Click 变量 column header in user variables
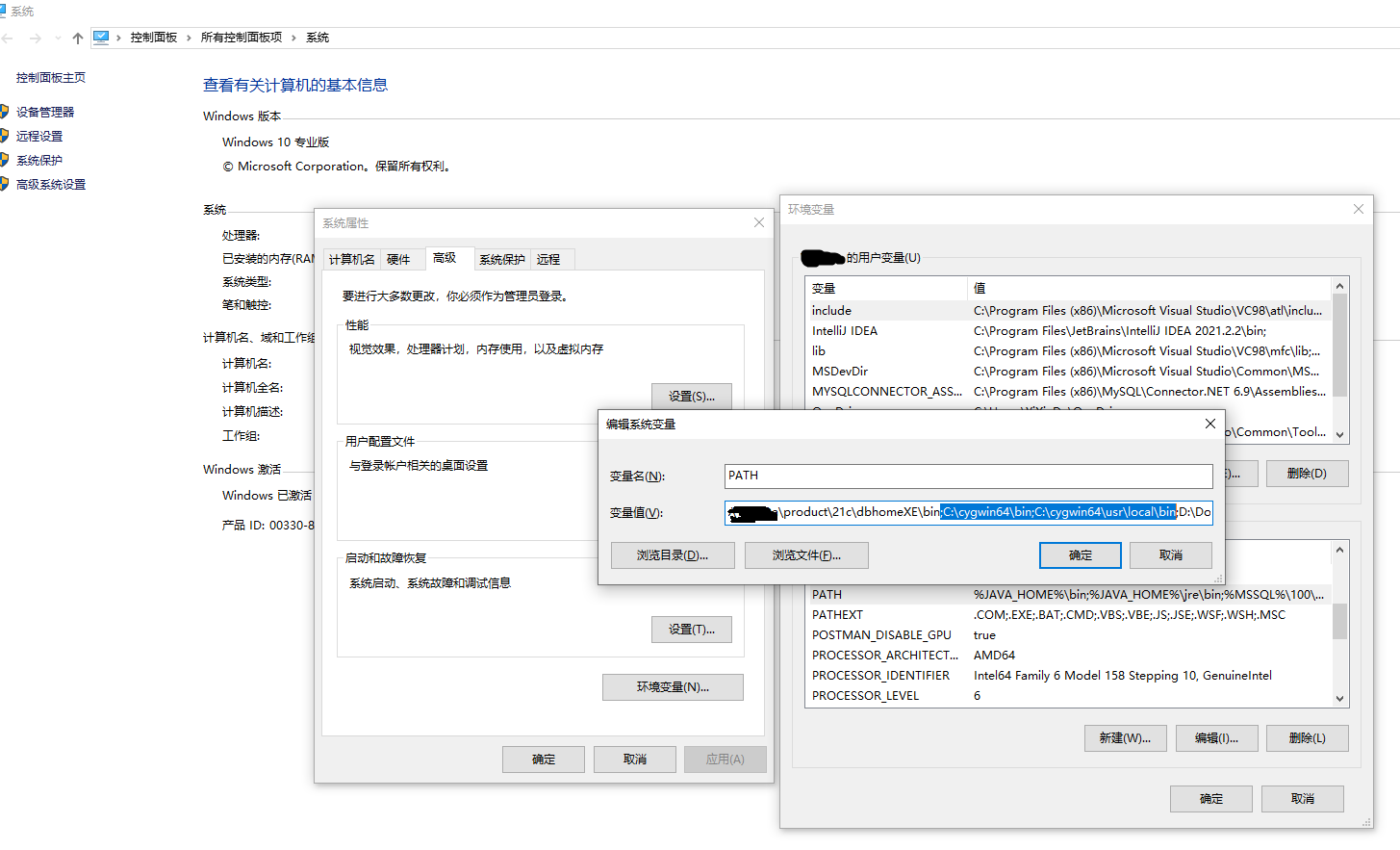1400x850 pixels. [x=886, y=288]
